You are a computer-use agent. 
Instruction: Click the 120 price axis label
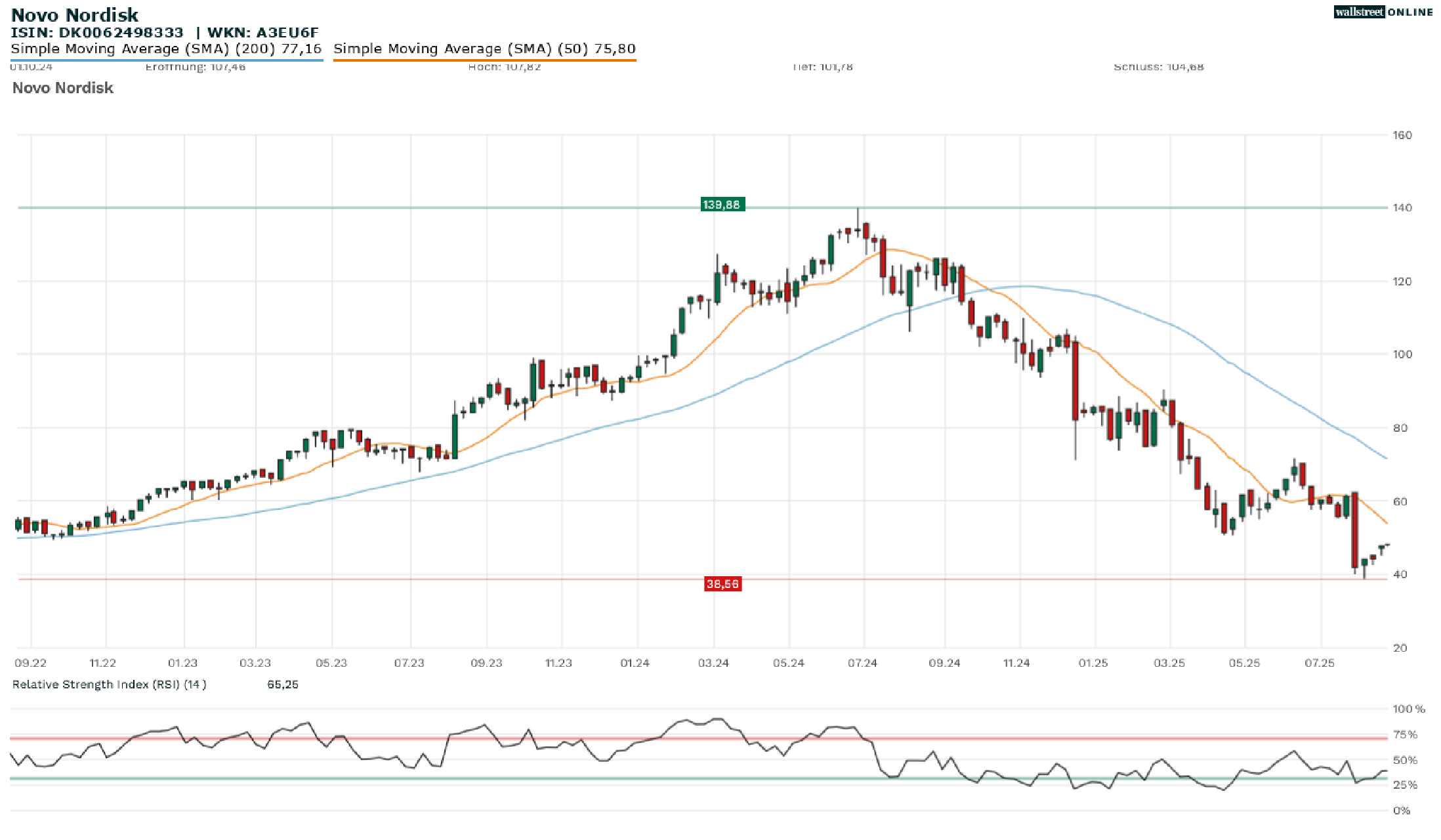click(1402, 282)
